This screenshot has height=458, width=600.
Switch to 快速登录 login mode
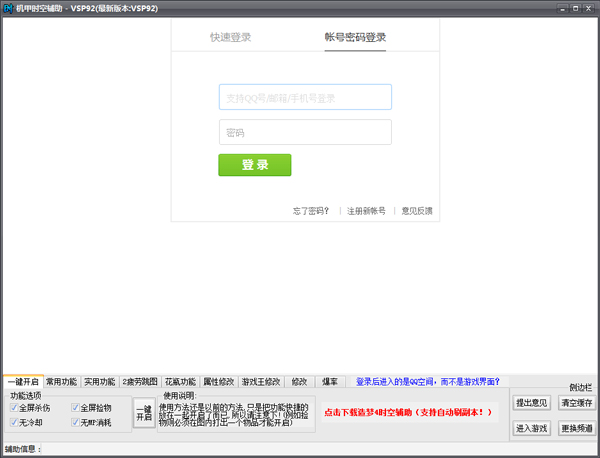(231, 37)
